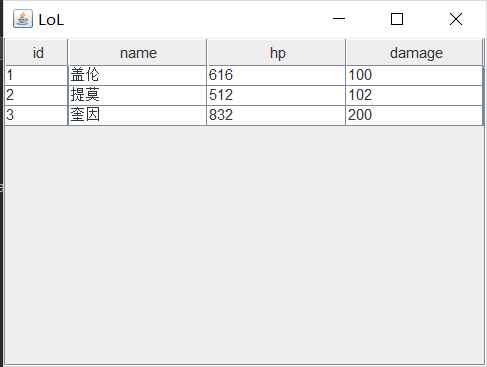The image size is (487, 367).
Task: Close the LoL window
Action: (x=455, y=19)
